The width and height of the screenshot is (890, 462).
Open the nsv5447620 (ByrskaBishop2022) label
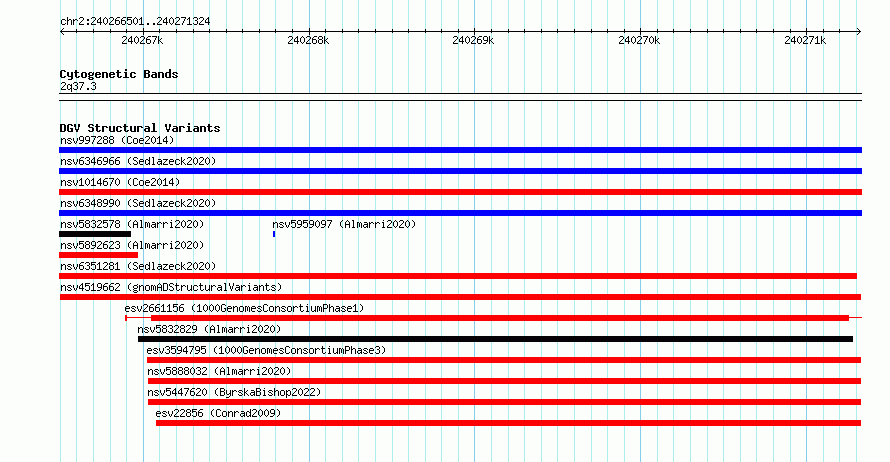click(234, 392)
